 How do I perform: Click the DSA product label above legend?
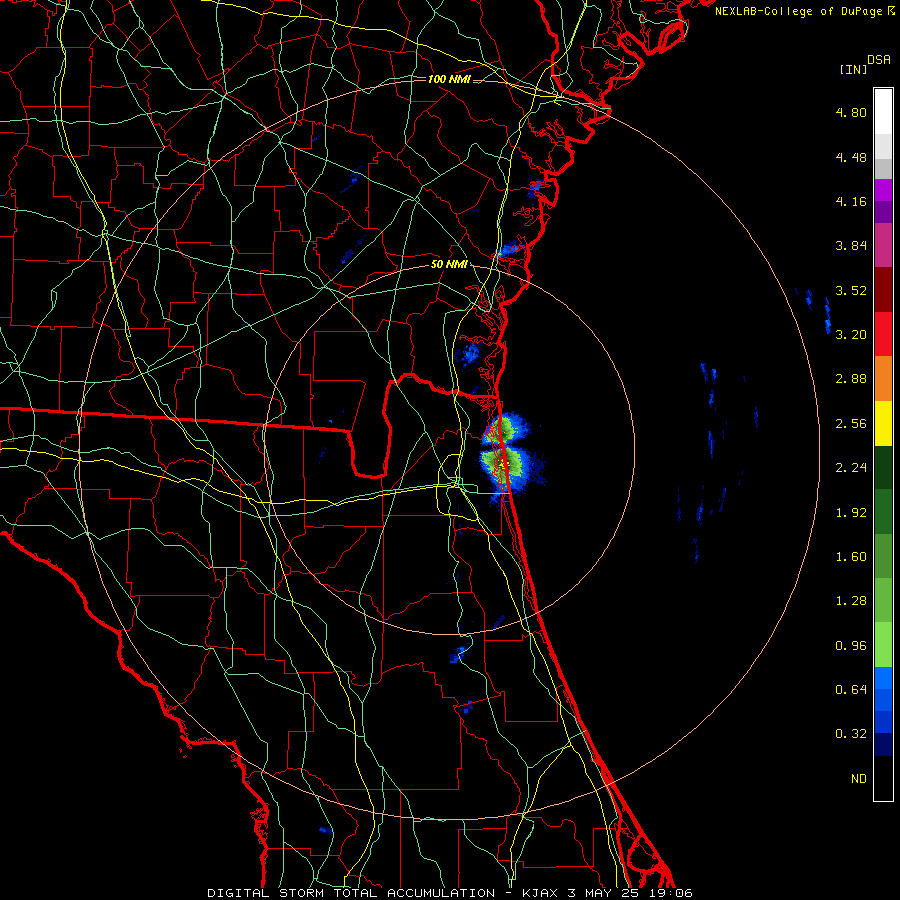[879, 60]
